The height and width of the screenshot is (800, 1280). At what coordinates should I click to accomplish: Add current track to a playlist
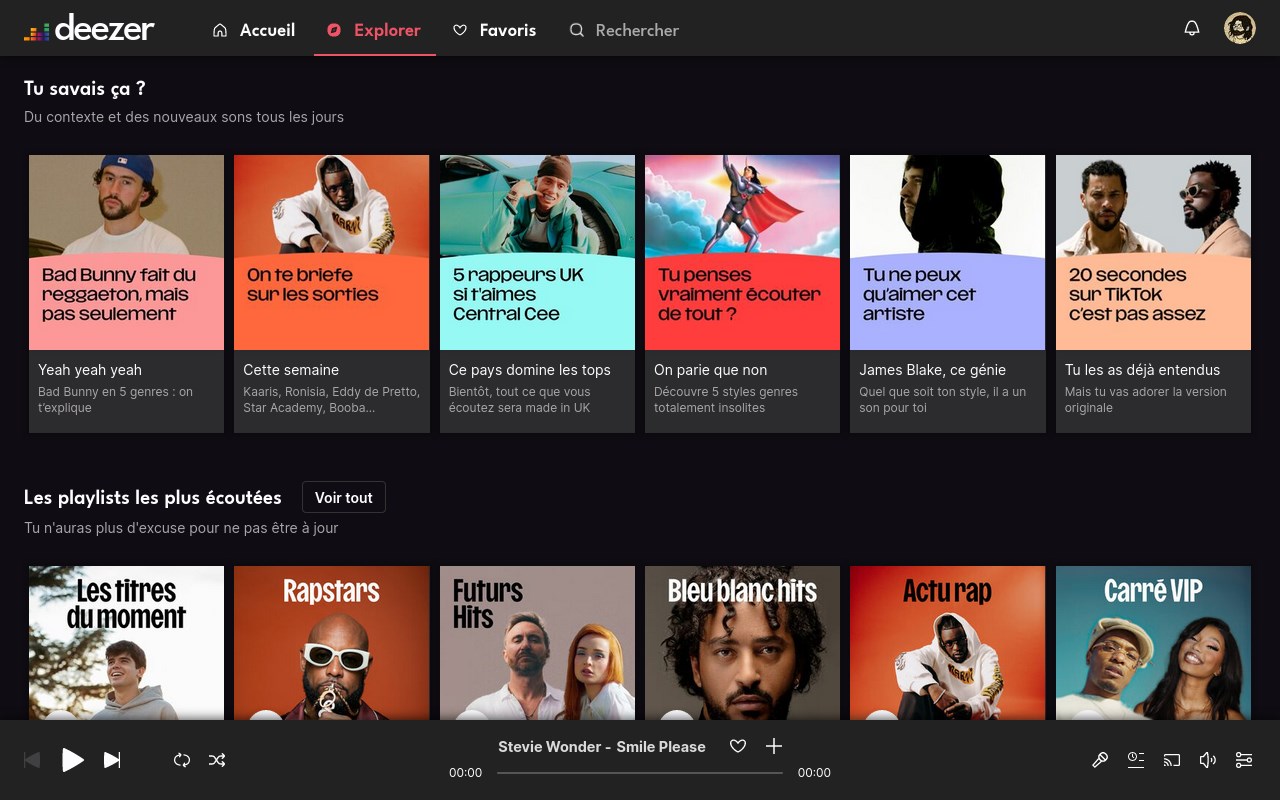(774, 746)
